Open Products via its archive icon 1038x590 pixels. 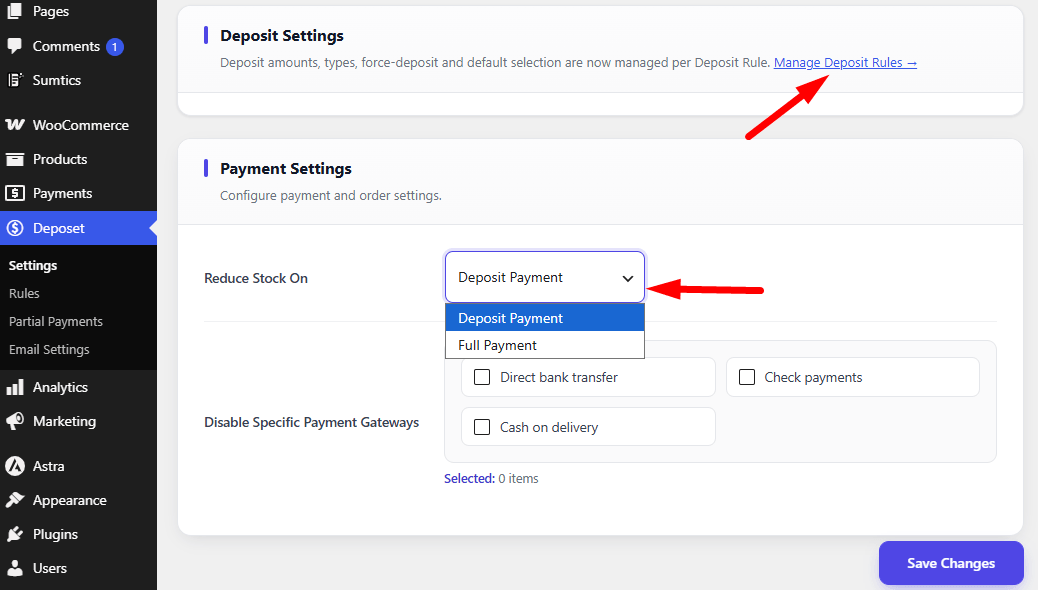coord(15,160)
